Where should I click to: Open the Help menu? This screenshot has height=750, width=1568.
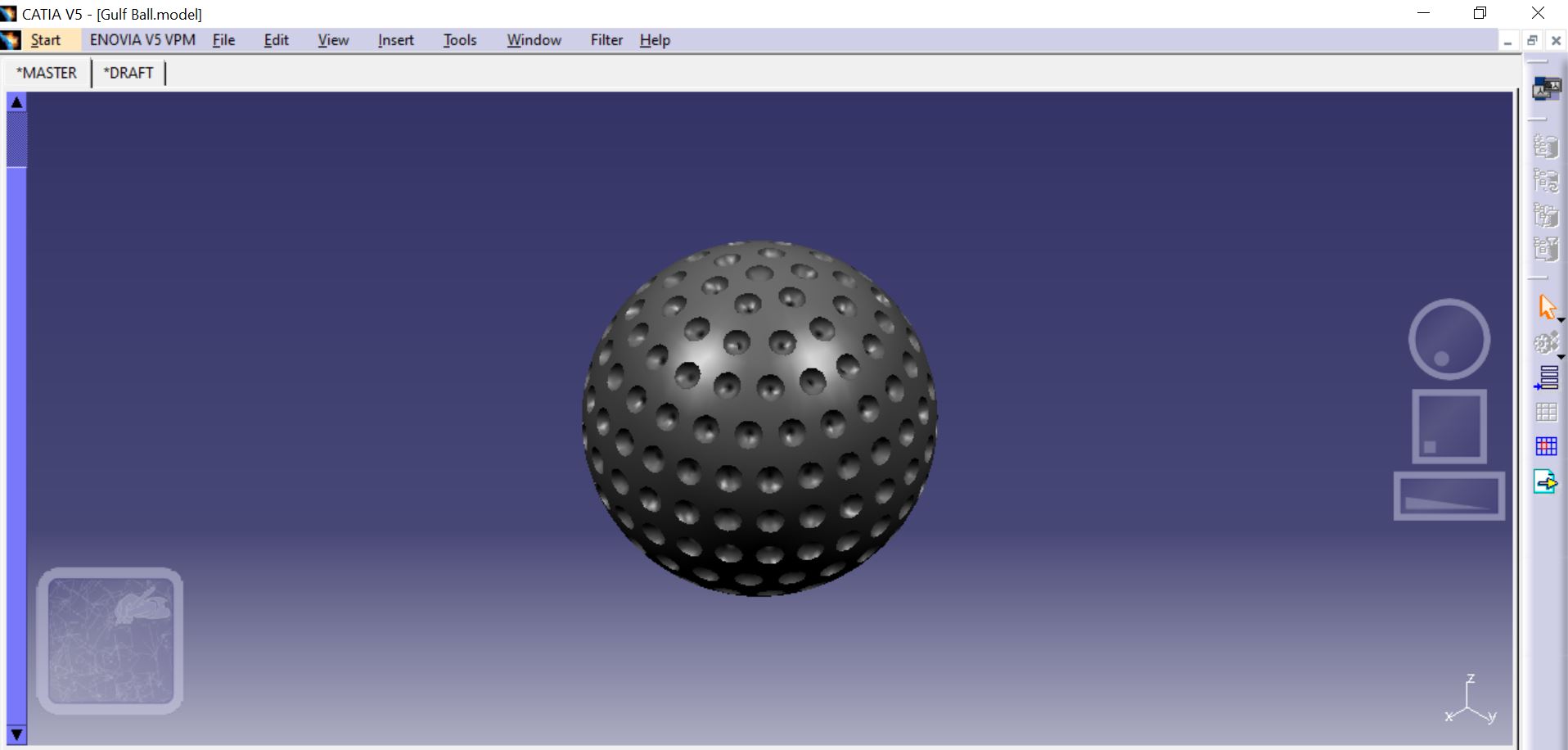click(x=655, y=40)
